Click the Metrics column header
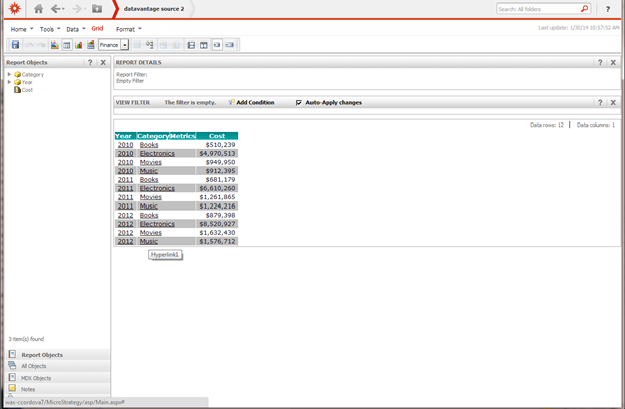The width and height of the screenshot is (625, 409). click(183, 136)
